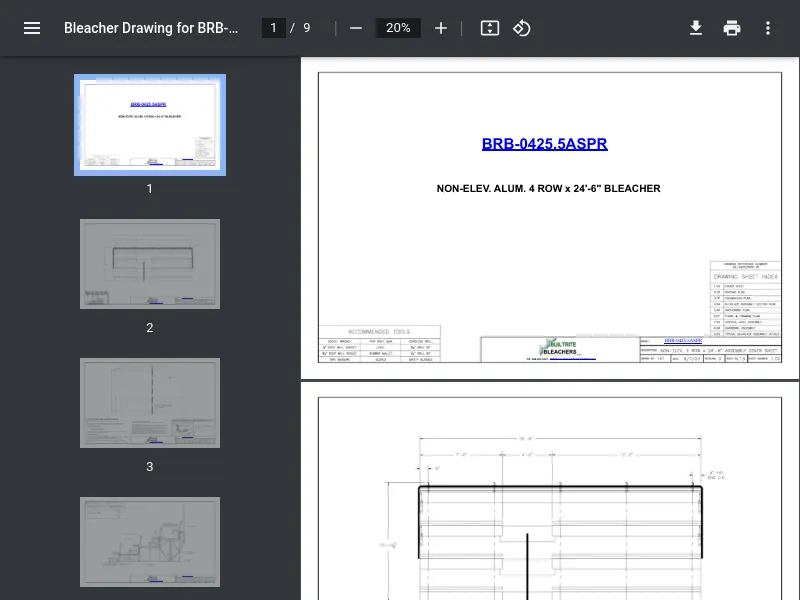This screenshot has width=800, height=600.
Task: Click the zoom out minus button
Action: click(x=356, y=28)
